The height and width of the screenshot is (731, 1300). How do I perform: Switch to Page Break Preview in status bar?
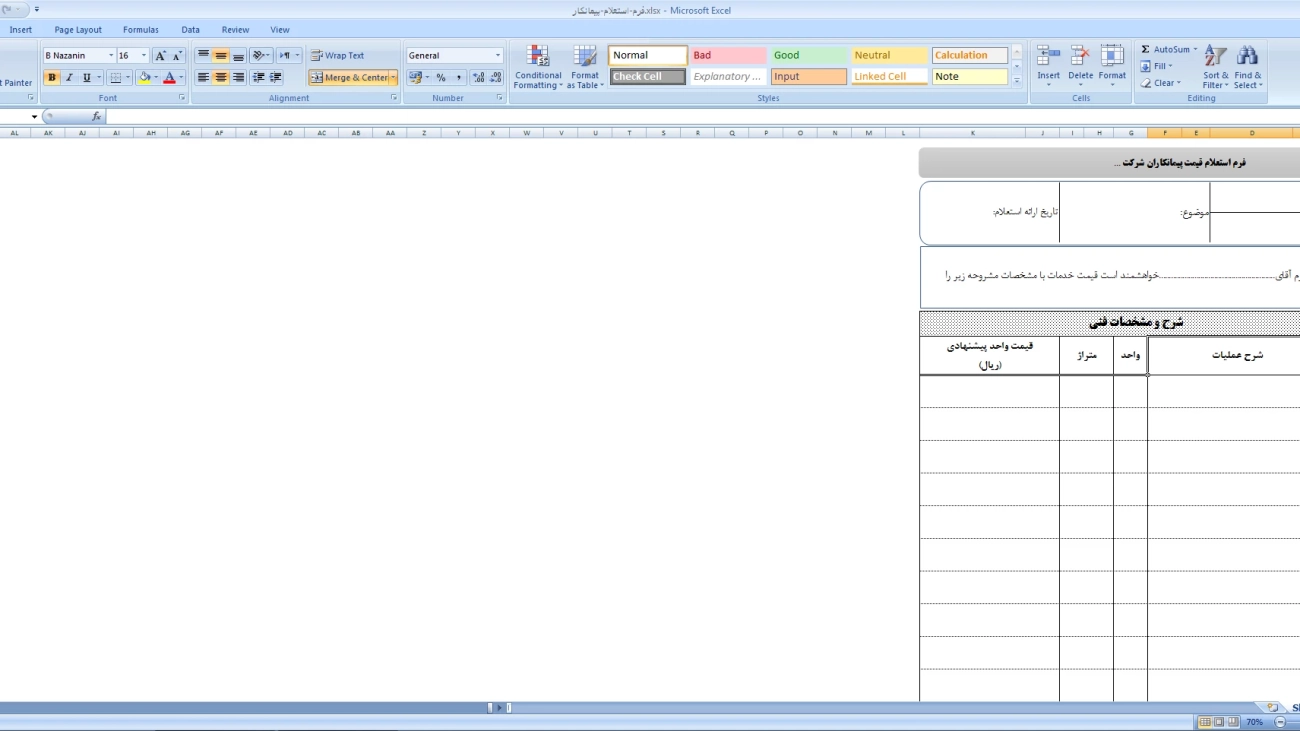point(1232,722)
